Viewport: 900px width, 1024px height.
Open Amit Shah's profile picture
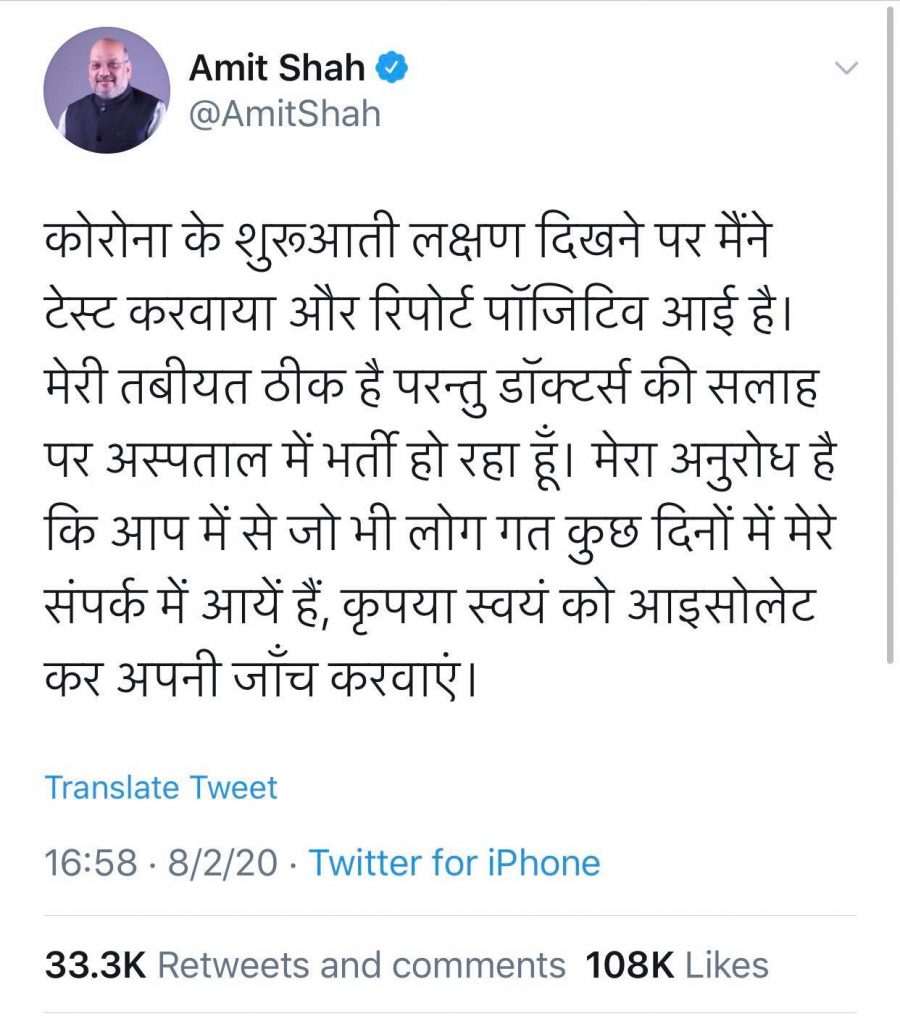(106, 90)
